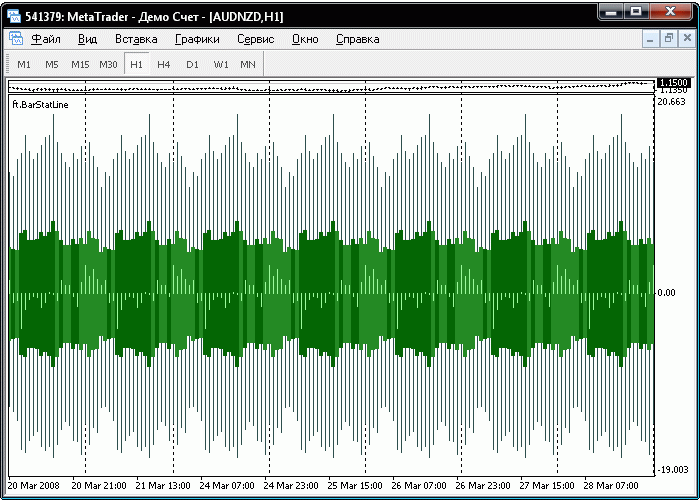Minimize the MetaTrader main window
The width and height of the screenshot is (700, 500).
611,12
